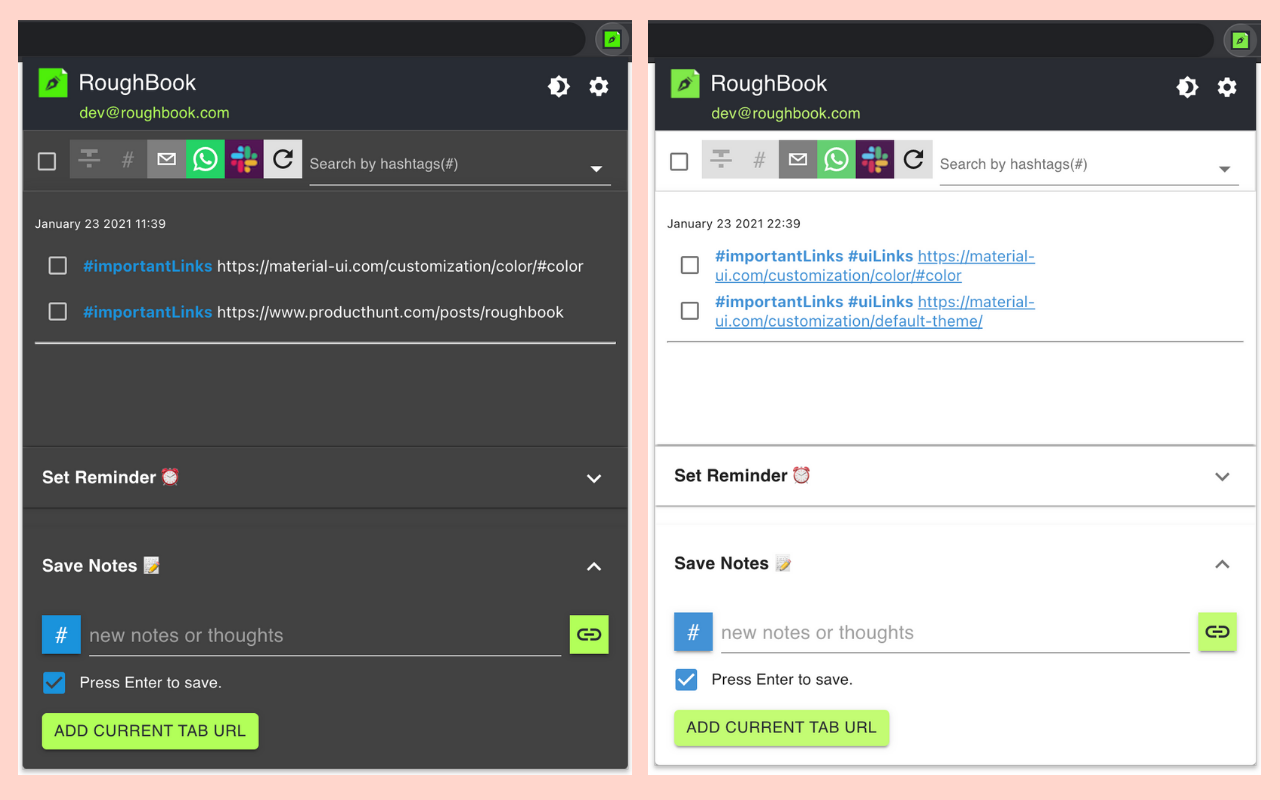Collapse Save Notes chevron in light panel
This screenshot has height=800, width=1280.
click(1222, 564)
